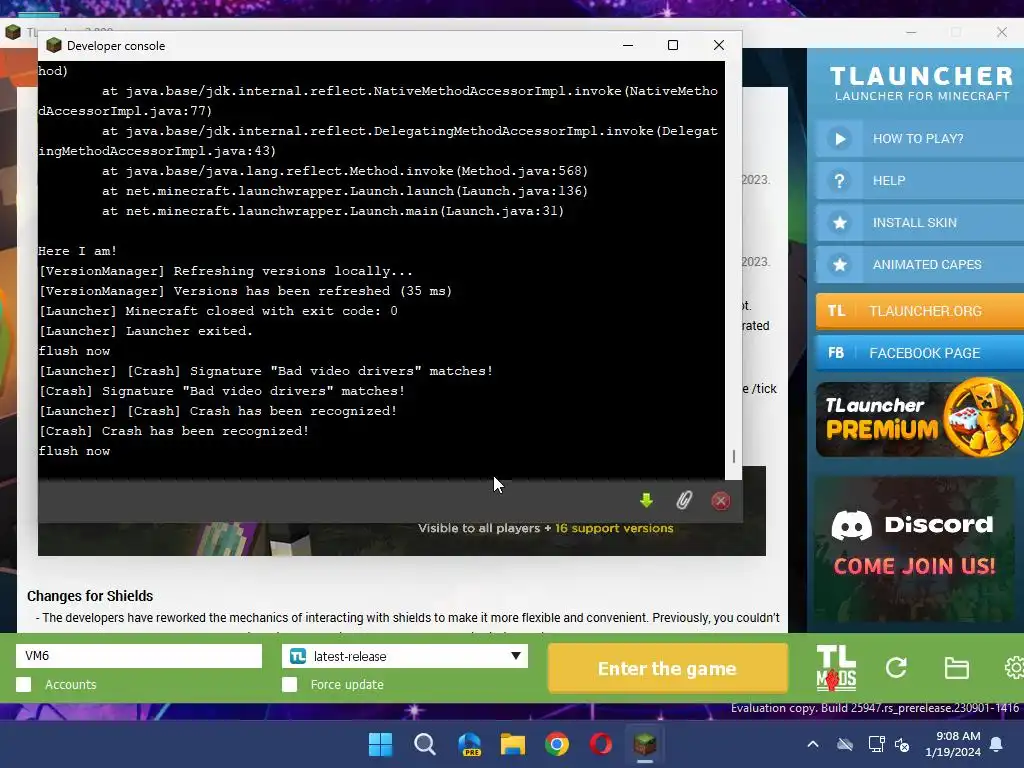The image size is (1024, 768).
Task: Click the network display tray icon
Action: 876,744
